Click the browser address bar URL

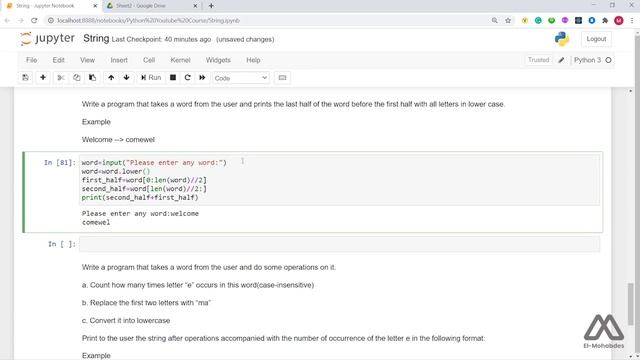(148, 20)
